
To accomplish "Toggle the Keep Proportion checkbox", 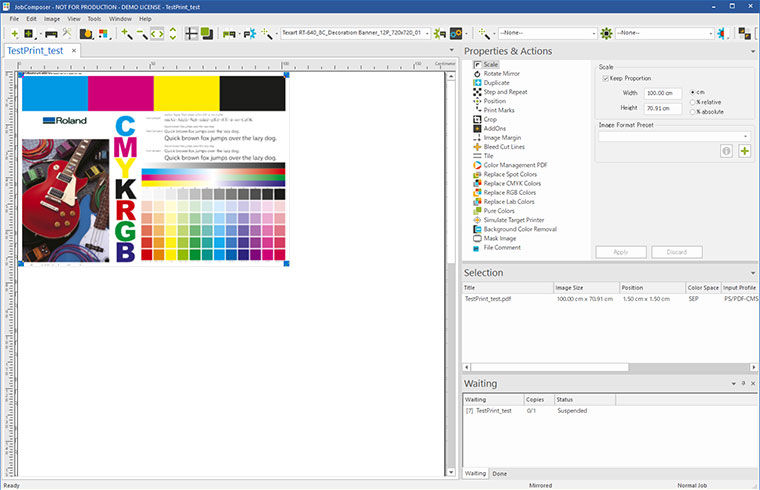I will [606, 77].
